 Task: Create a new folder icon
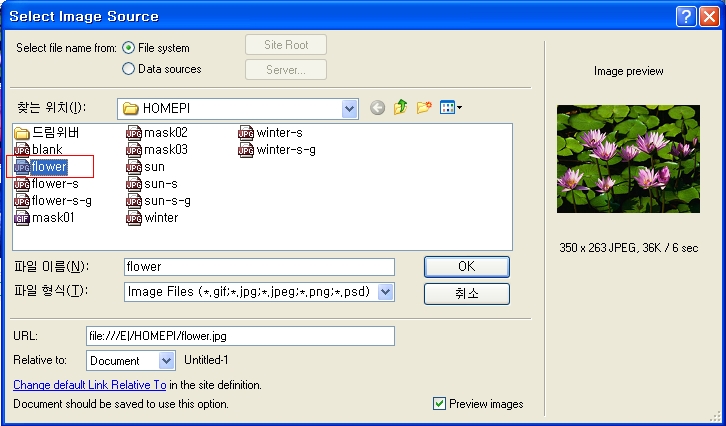click(x=424, y=108)
